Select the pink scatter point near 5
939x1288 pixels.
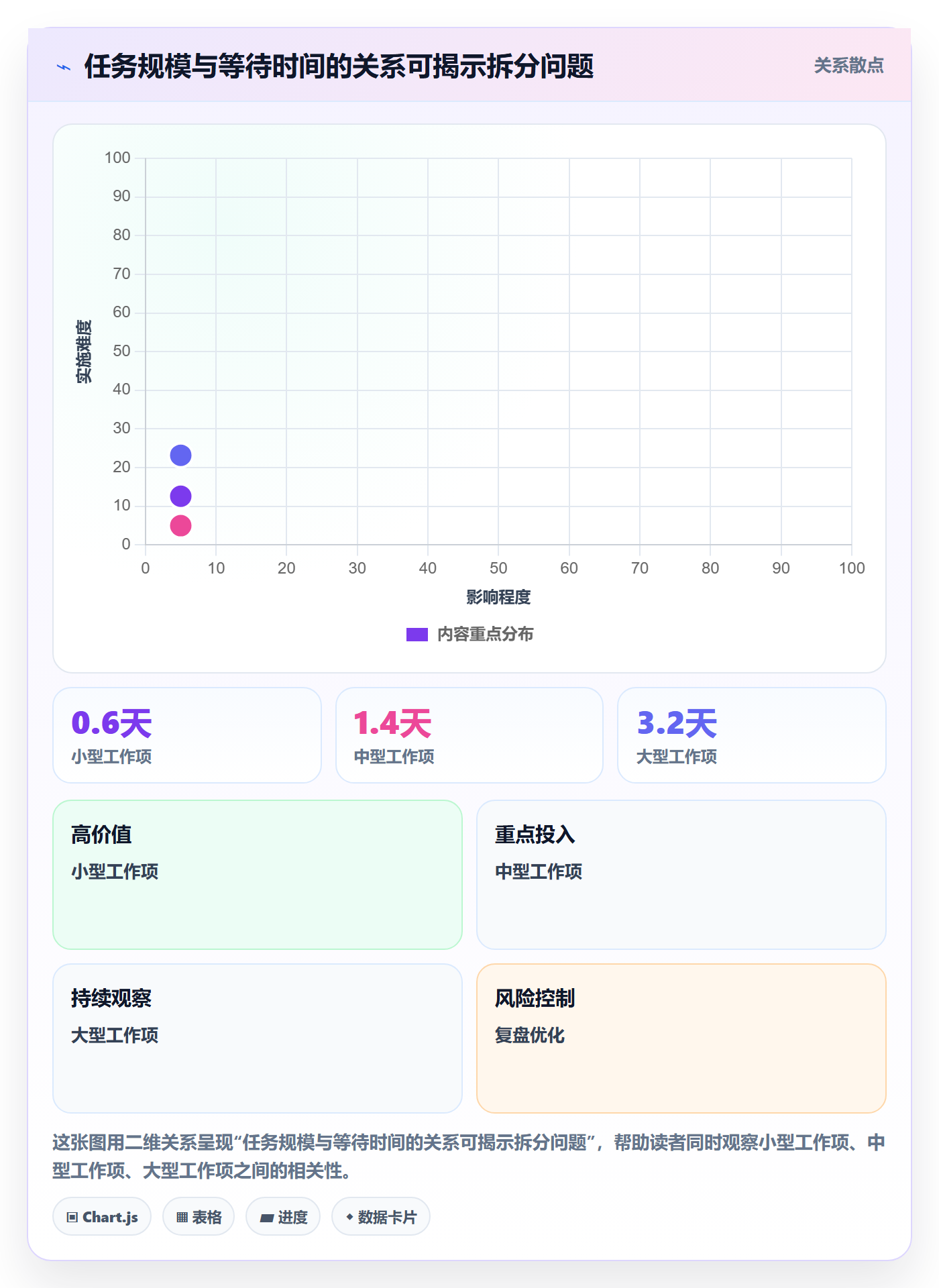[x=180, y=525]
